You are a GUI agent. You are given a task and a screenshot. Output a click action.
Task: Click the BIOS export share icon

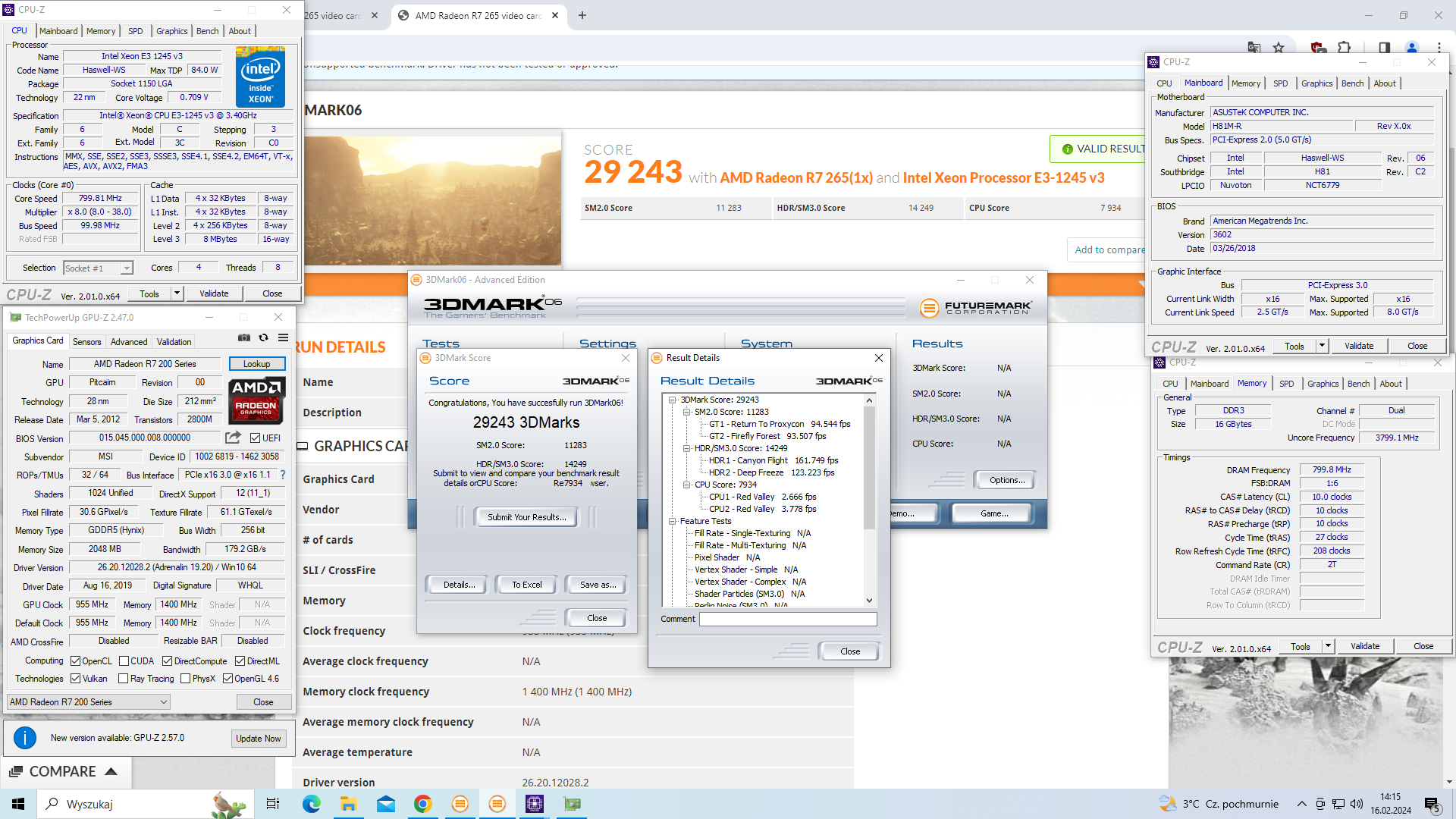(x=233, y=438)
